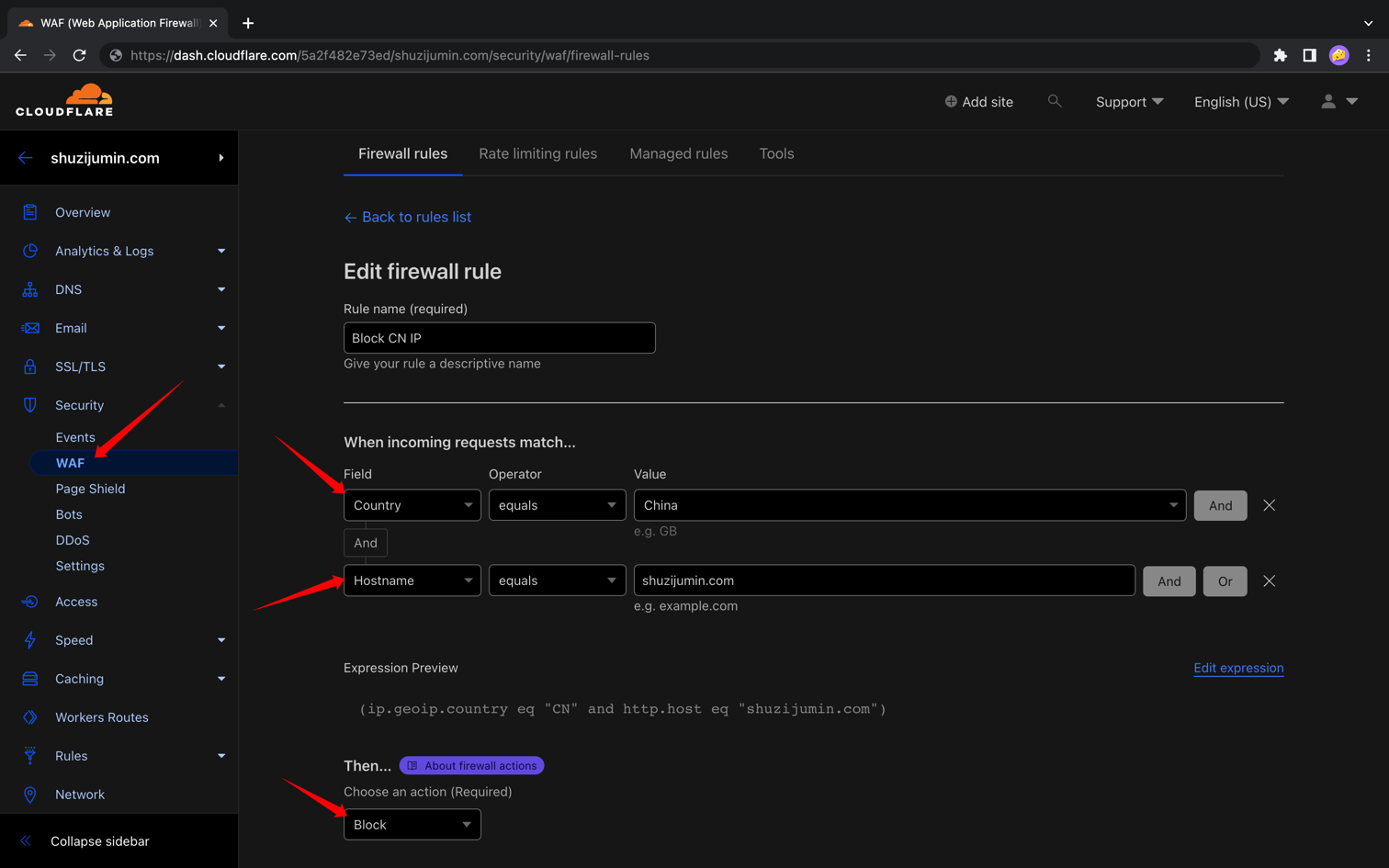Collapse the Security submenu arrow
Image resolution: width=1389 pixels, height=868 pixels.
221,405
